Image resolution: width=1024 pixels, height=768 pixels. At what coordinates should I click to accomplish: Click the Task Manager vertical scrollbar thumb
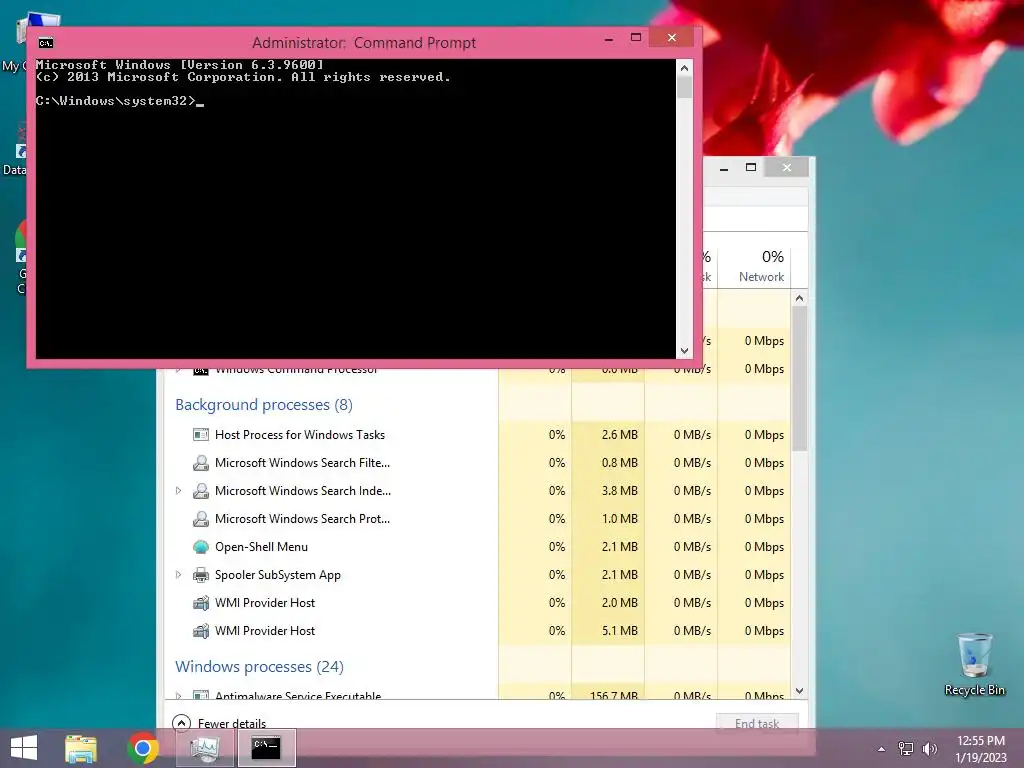[x=799, y=378]
